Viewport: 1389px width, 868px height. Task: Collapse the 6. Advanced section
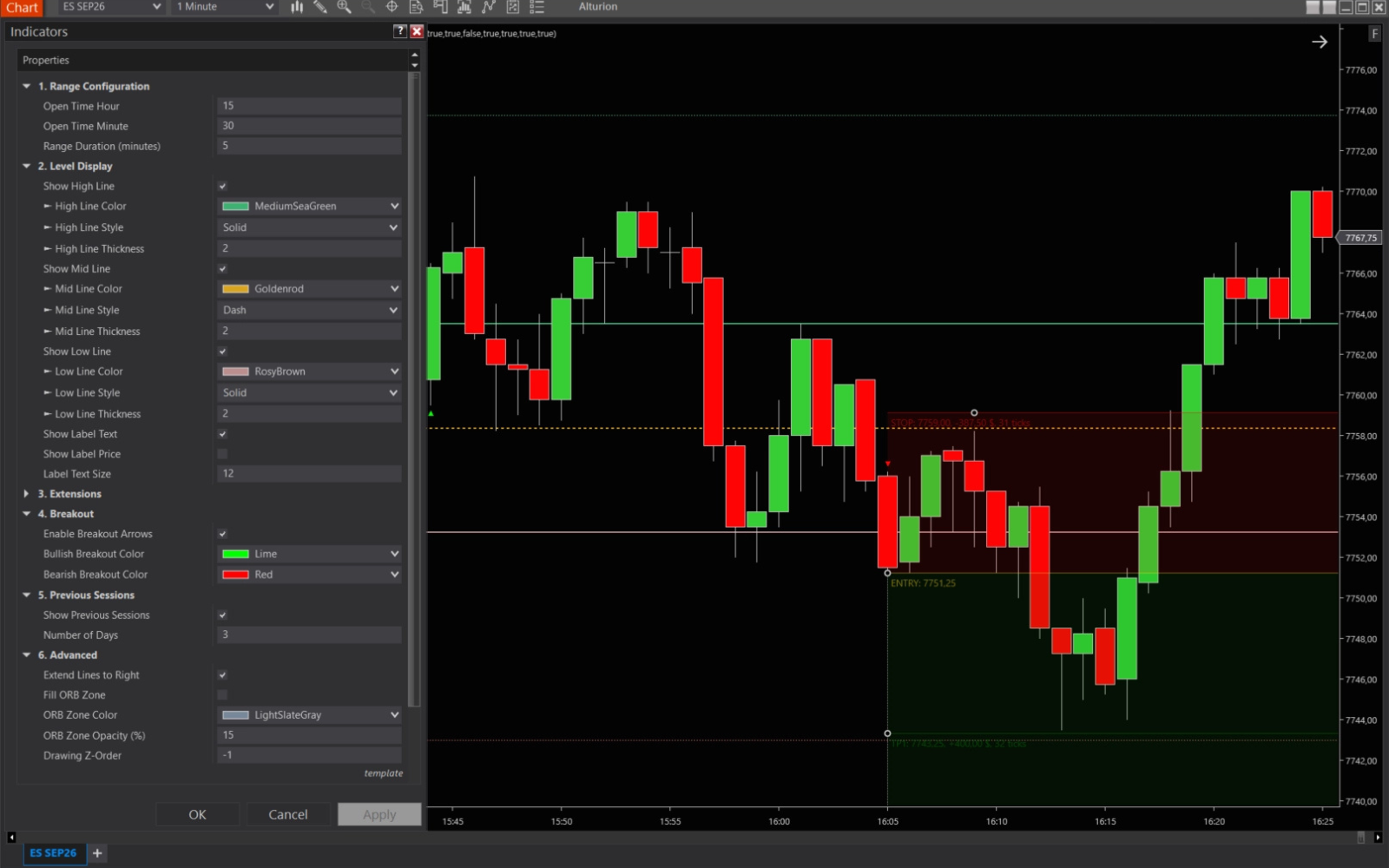click(x=26, y=655)
